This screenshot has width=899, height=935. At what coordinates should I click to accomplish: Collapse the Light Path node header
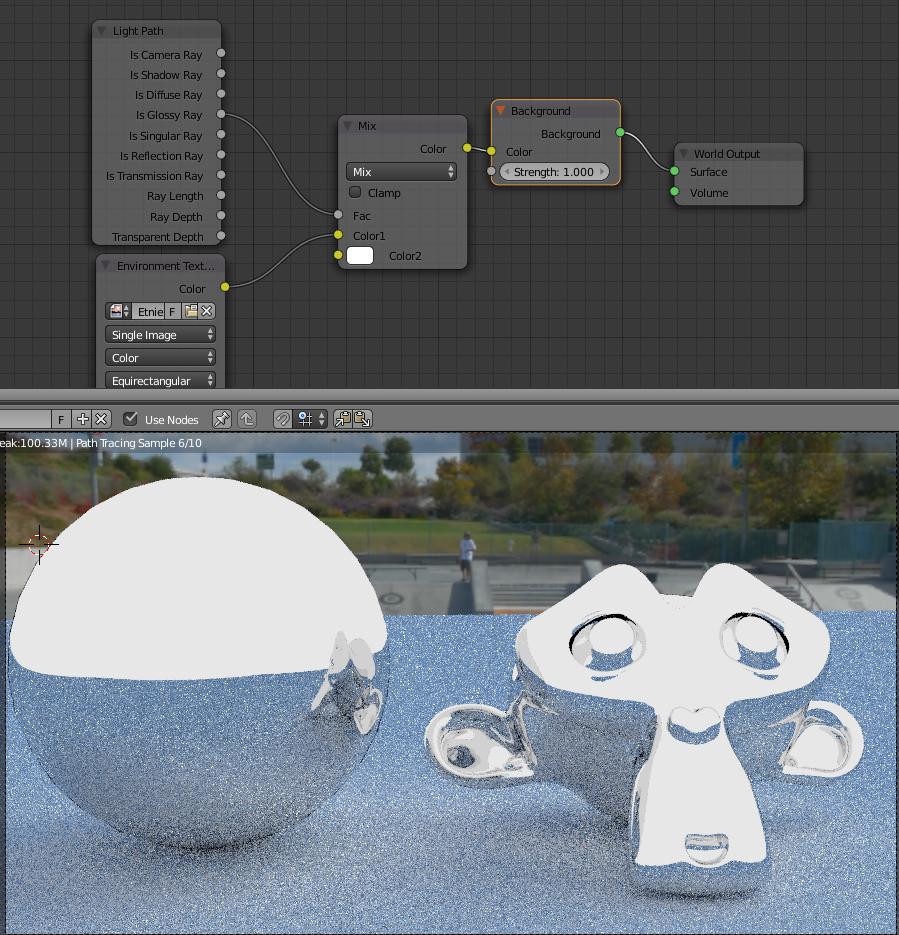pos(99,30)
